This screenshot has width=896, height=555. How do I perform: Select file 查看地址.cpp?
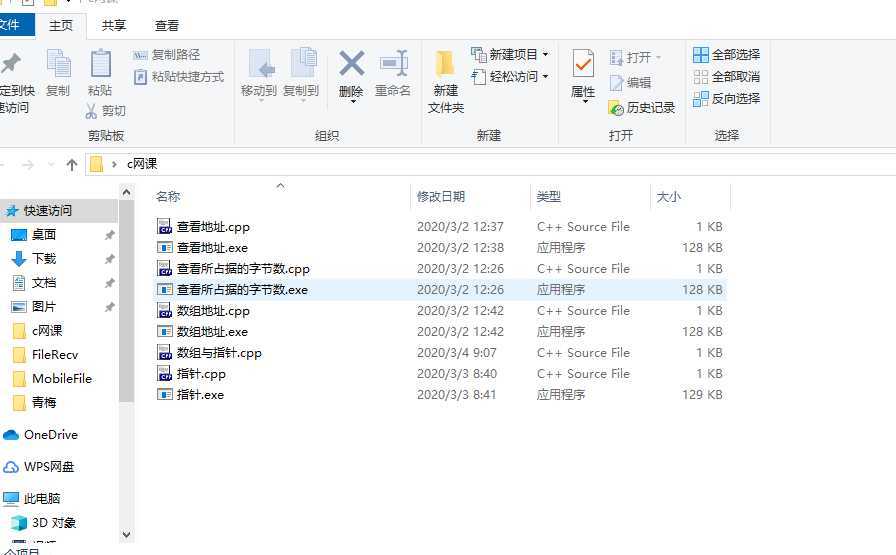[213, 227]
